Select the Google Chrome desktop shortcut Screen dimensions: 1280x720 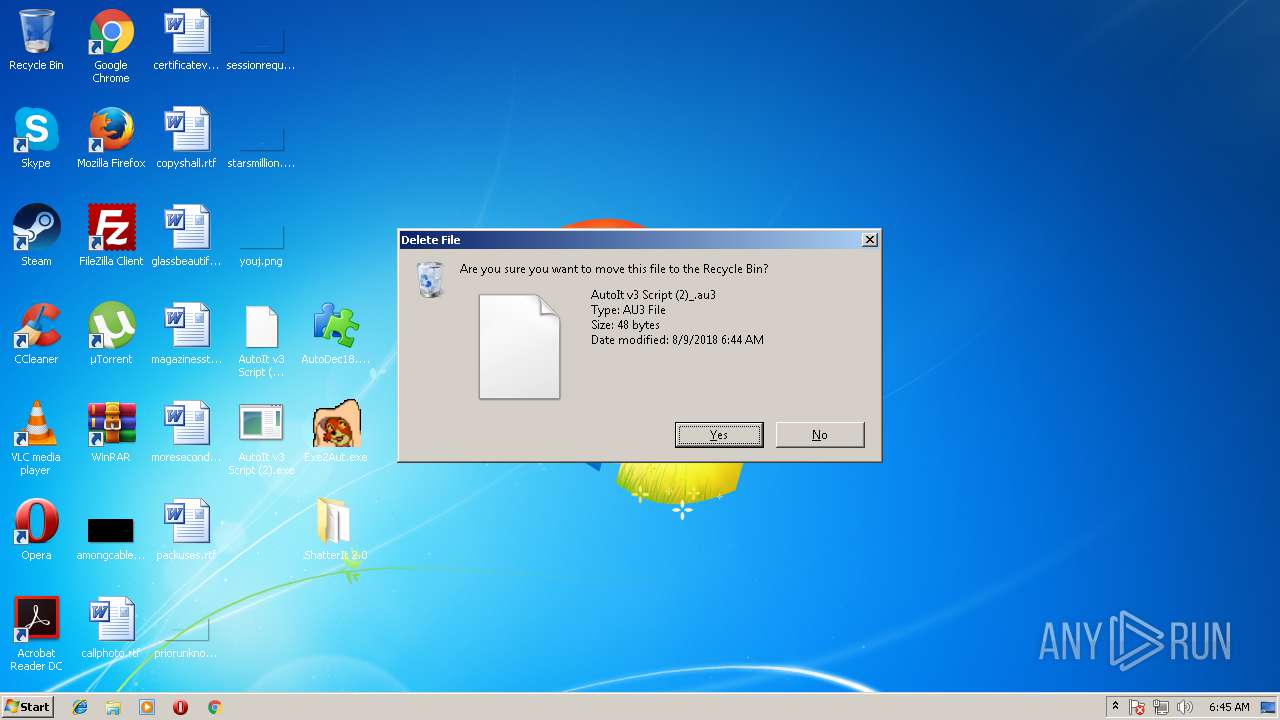(x=111, y=45)
